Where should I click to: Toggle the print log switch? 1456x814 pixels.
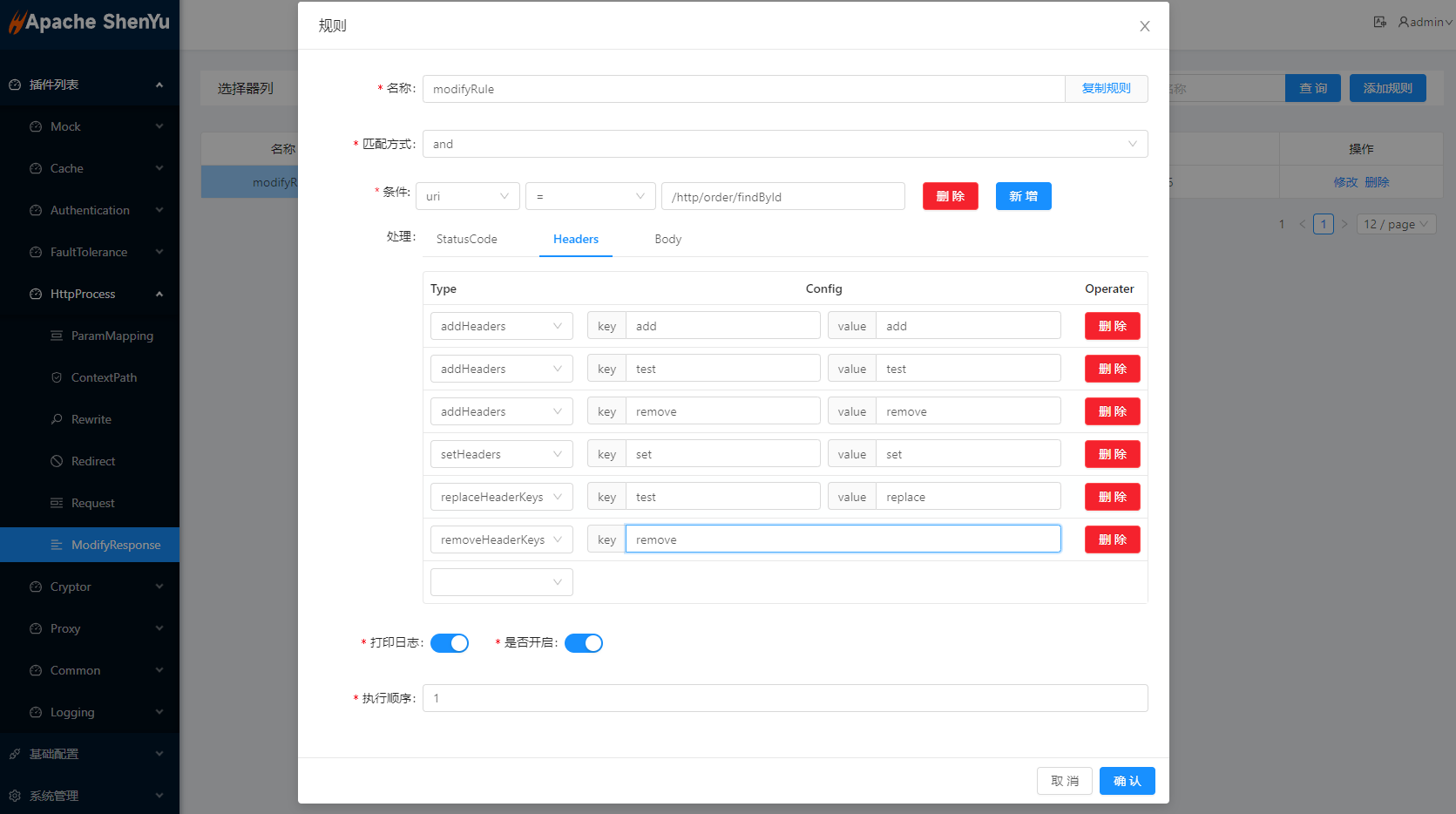pos(450,643)
